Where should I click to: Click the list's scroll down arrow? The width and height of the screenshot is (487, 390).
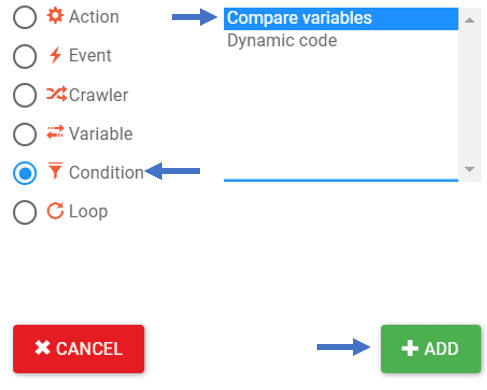(469, 169)
